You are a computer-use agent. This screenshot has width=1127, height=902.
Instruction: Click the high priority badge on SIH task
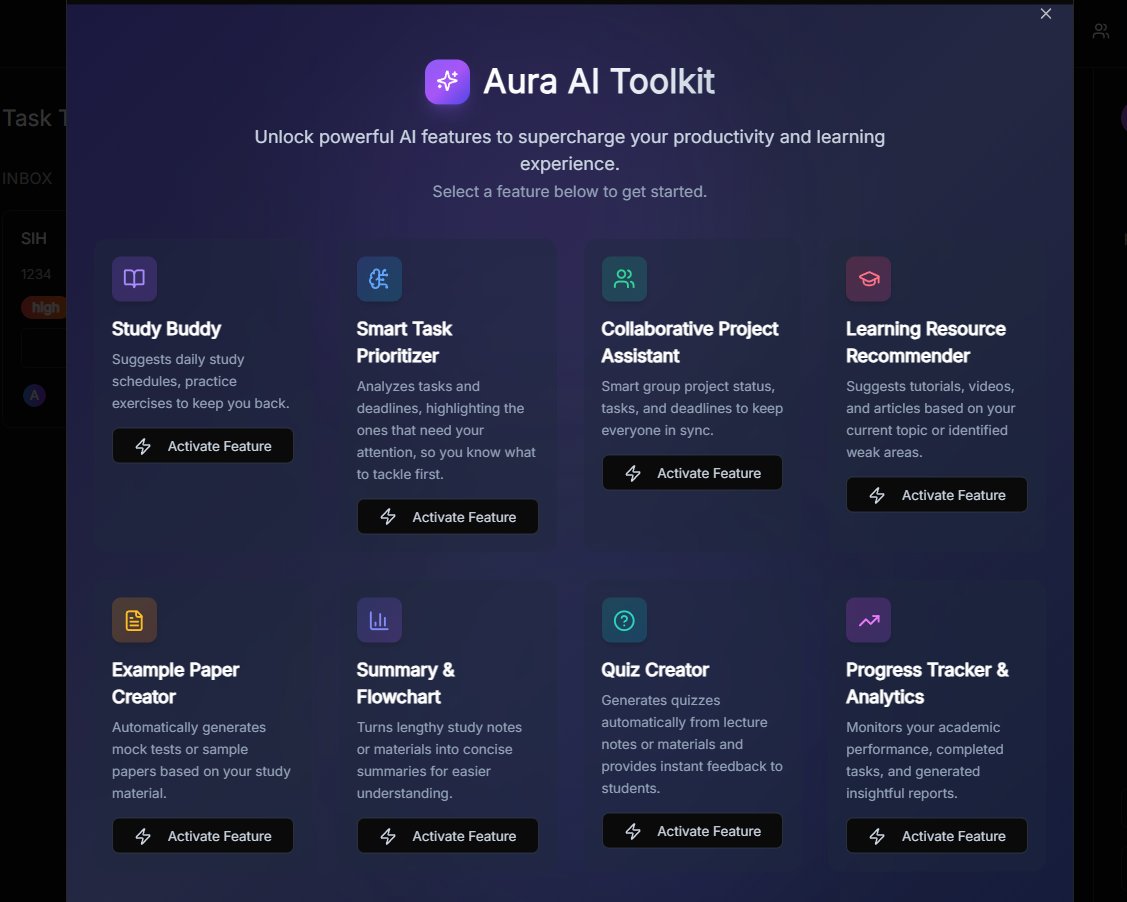point(44,307)
